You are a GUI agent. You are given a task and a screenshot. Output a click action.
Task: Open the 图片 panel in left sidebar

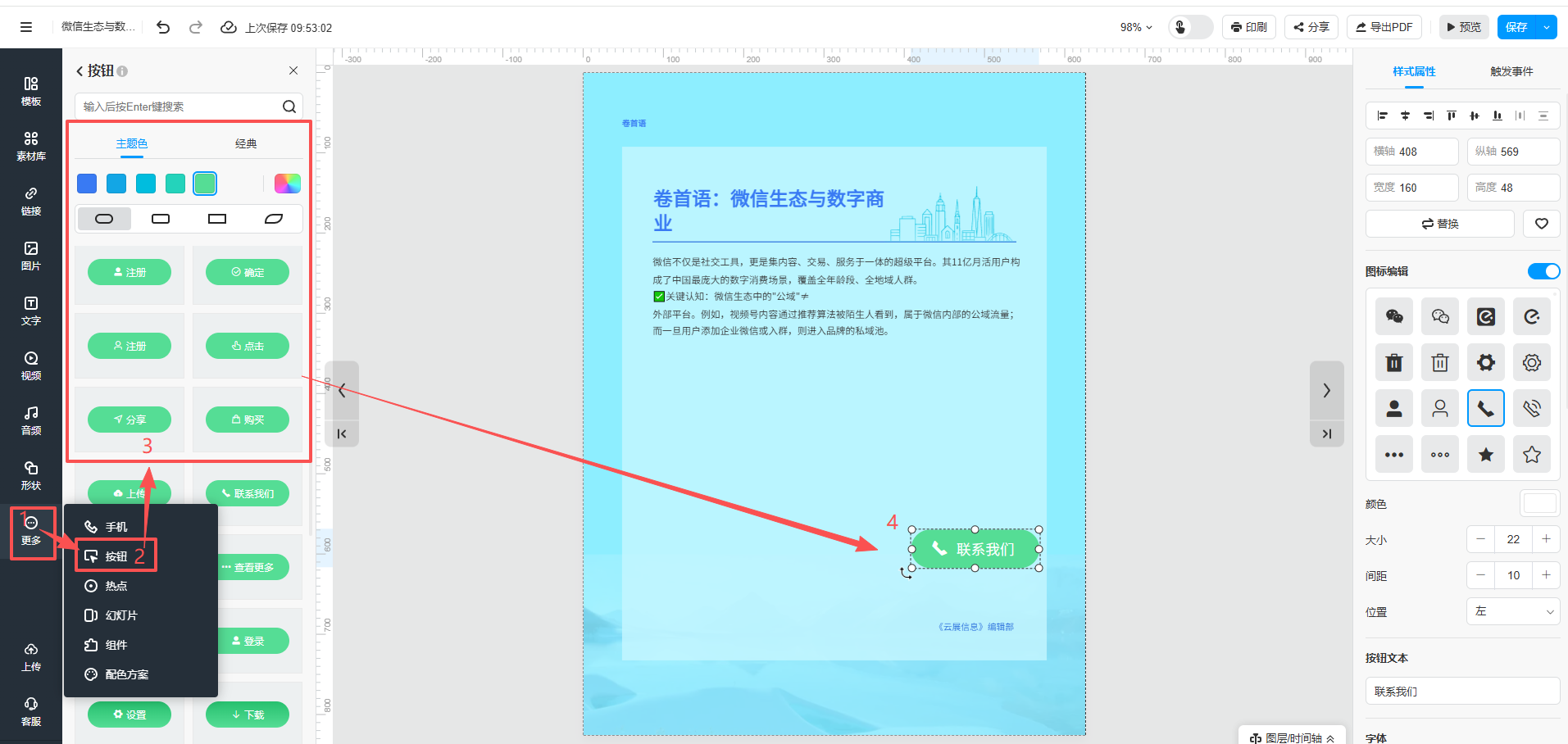coord(31,256)
